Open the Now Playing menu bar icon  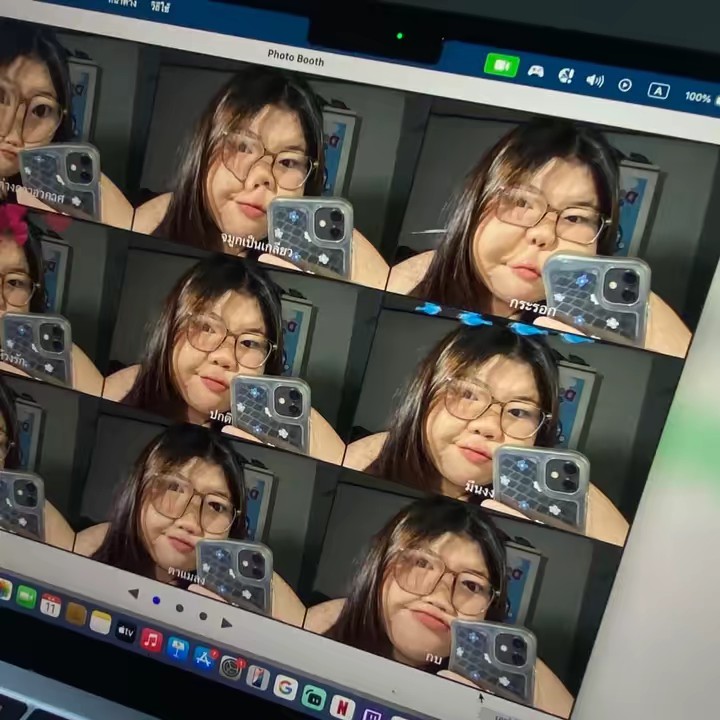pos(625,85)
